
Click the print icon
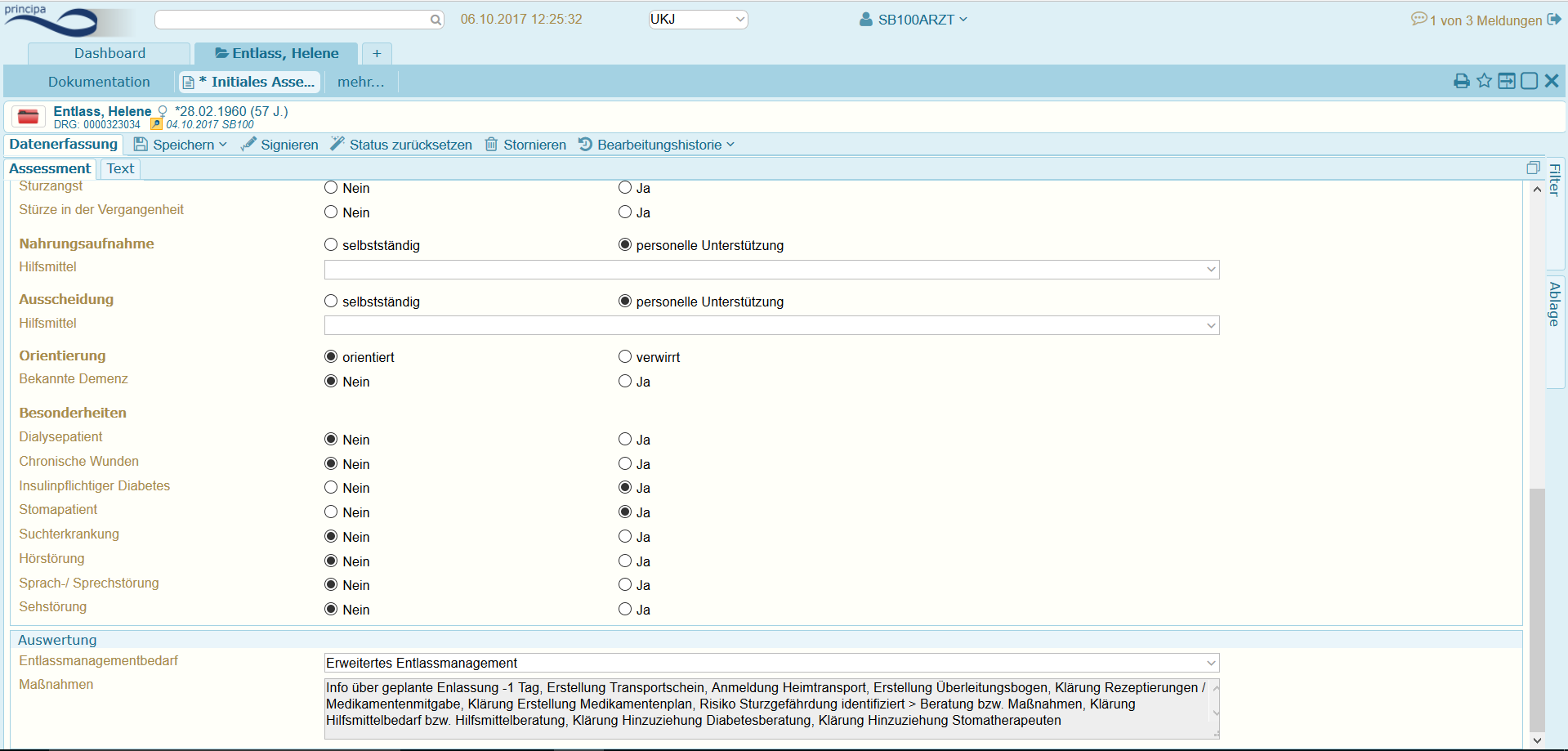tap(1462, 81)
